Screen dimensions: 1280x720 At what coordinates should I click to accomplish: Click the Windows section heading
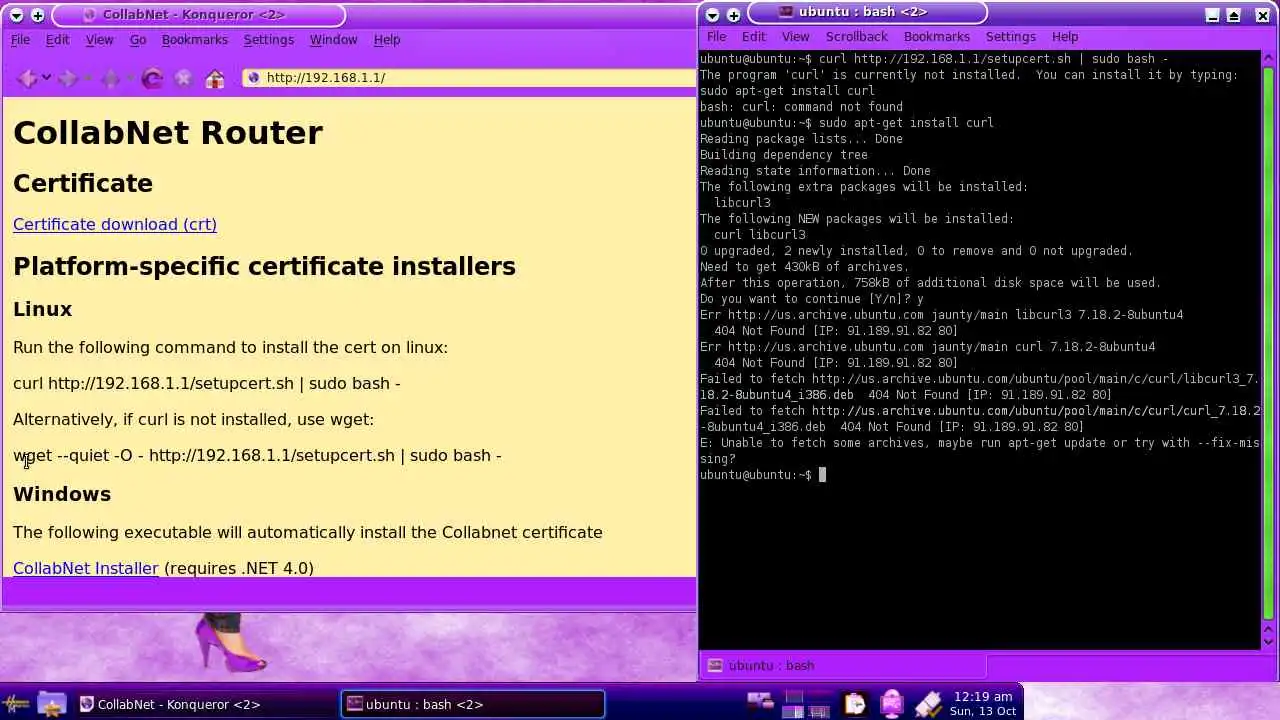[62, 494]
